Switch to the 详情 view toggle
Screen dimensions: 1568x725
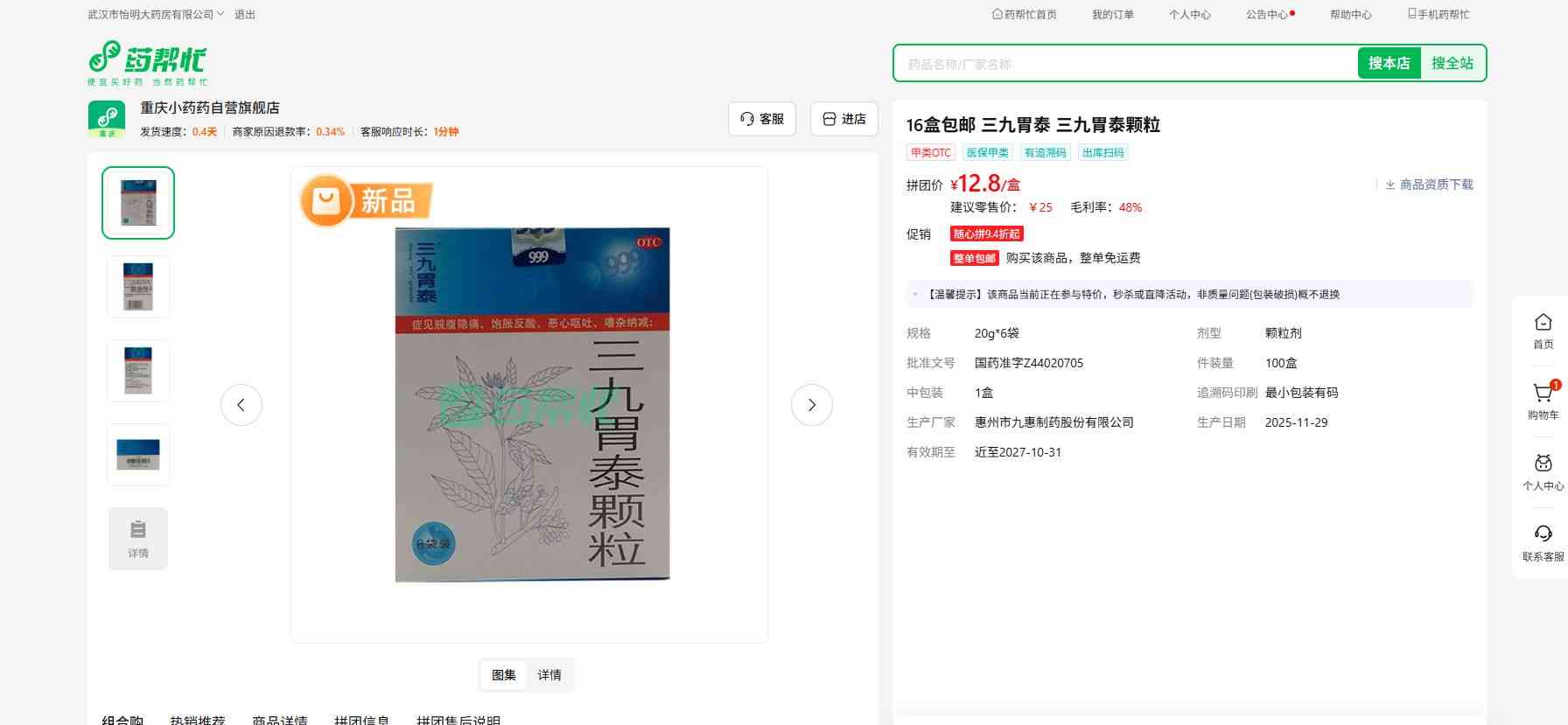point(549,675)
